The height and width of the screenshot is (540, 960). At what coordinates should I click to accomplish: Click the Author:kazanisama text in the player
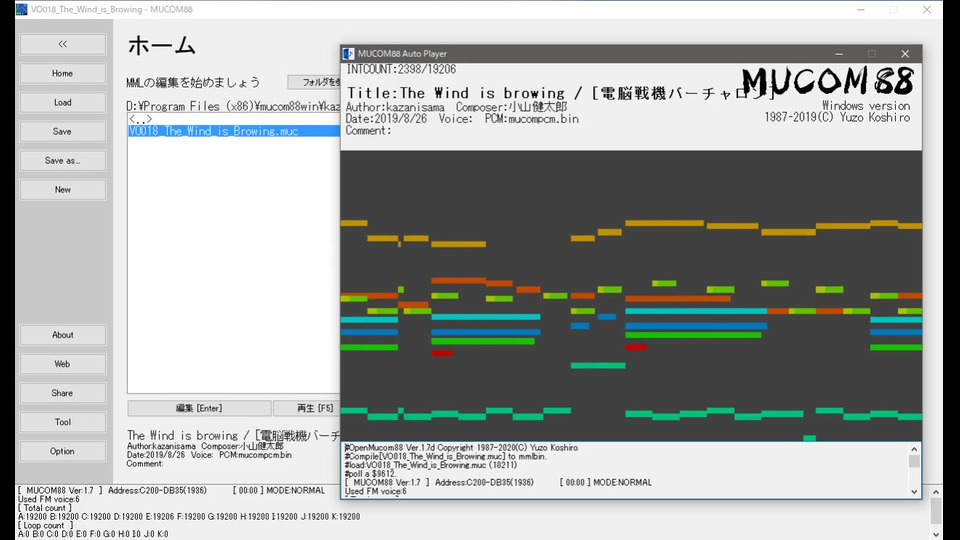[395, 107]
